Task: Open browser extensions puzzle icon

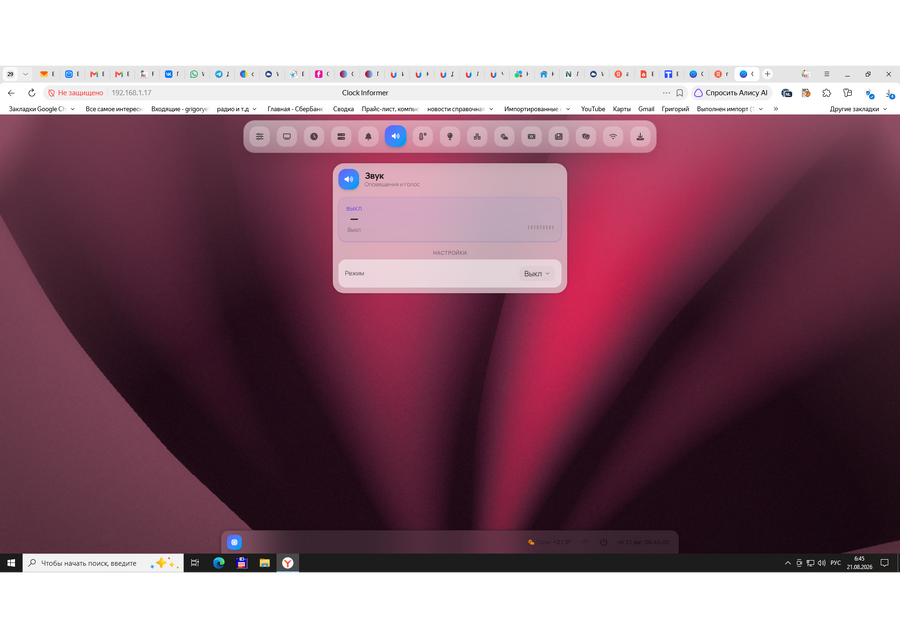Action: click(x=827, y=93)
